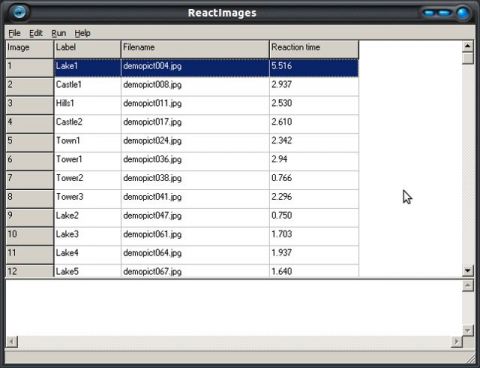Click the demopict024.jpg filename cell
This screenshot has width=480, height=368.
click(195, 143)
